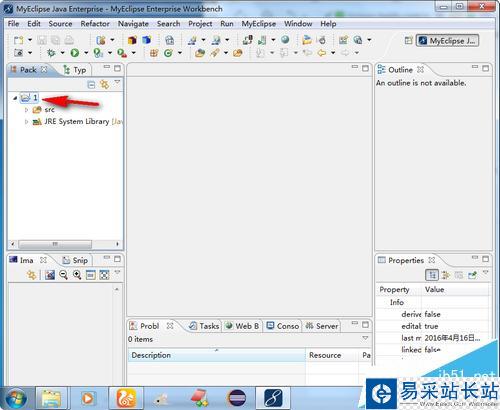Toggle Show Advanced Properties in Properties view
The height and width of the screenshot is (410, 500).
(x=446, y=275)
